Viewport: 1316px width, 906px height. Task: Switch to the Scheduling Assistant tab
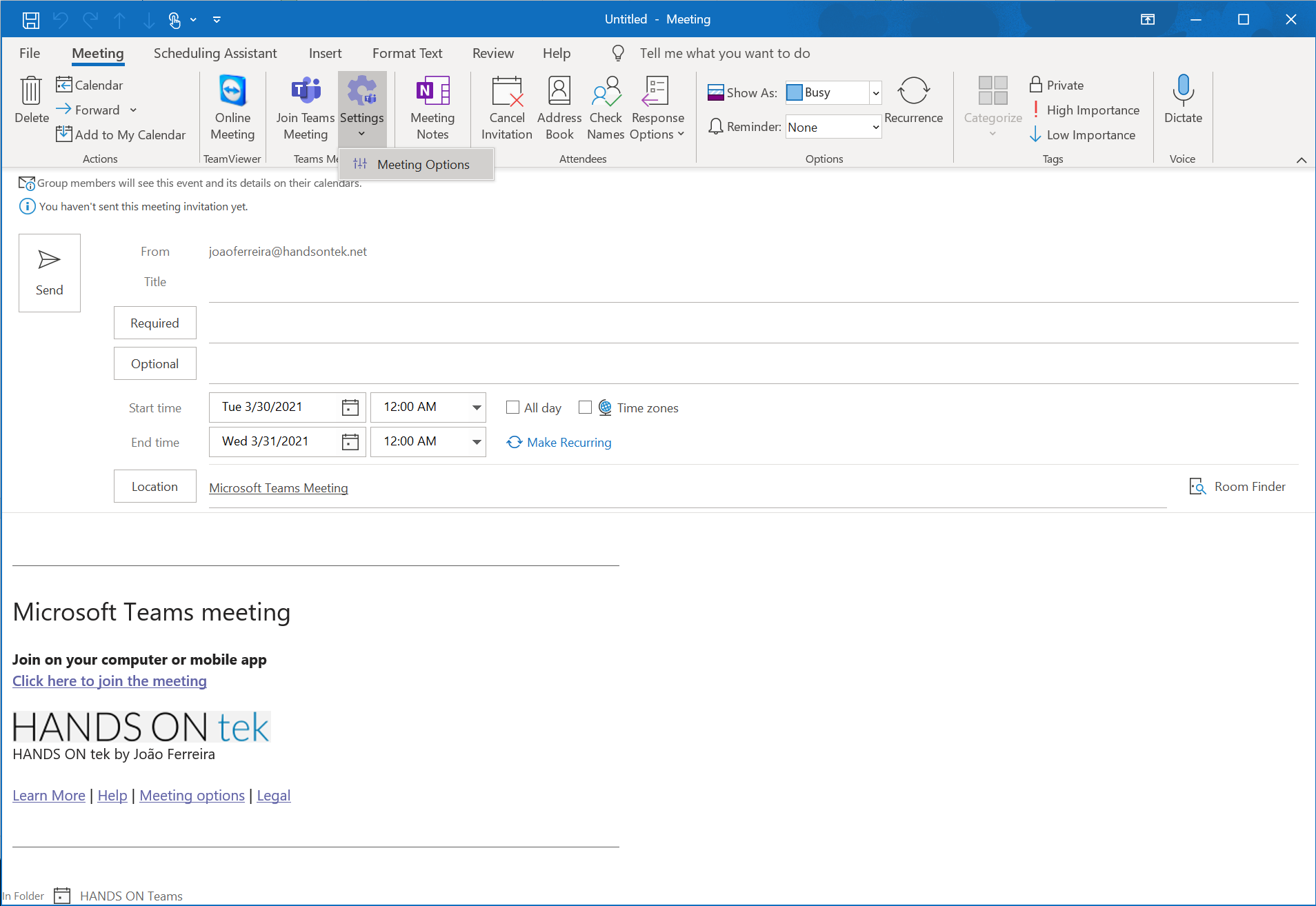[x=215, y=53]
